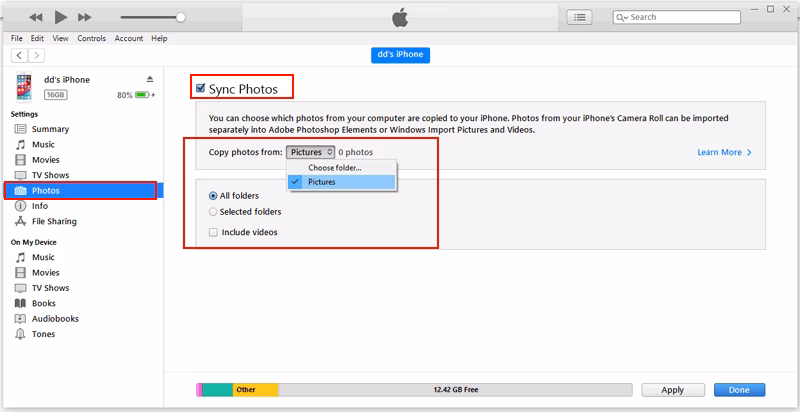
Task: Eject dd's iPhone
Action: click(150, 79)
